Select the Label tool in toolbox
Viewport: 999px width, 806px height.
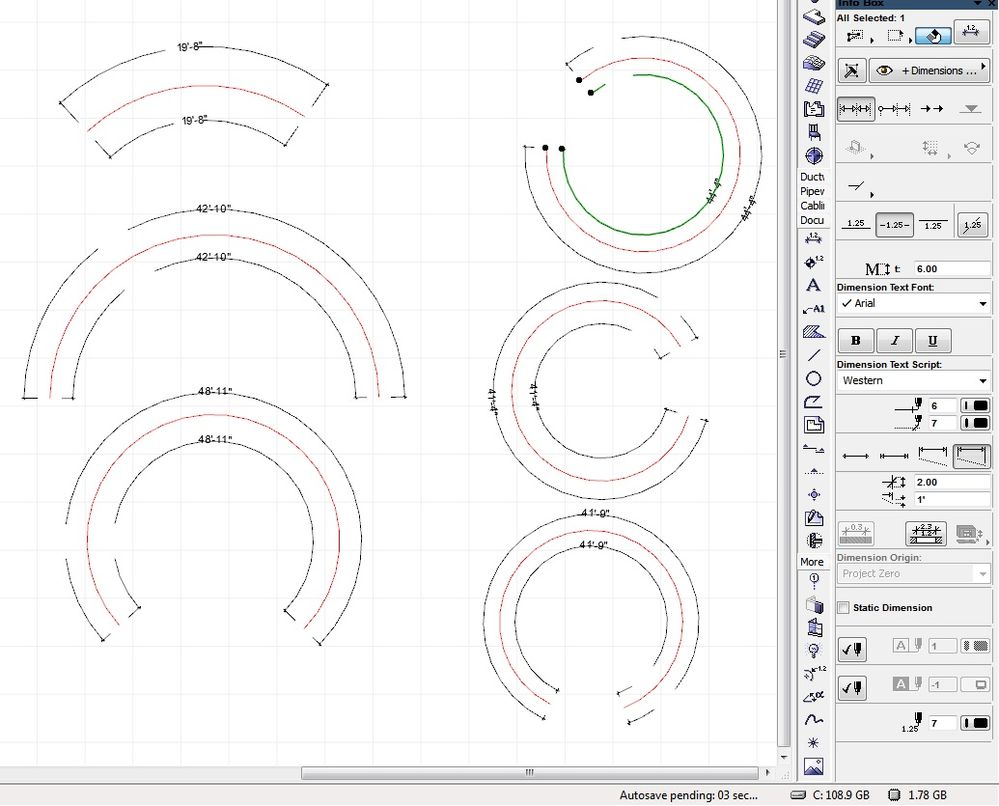[813, 309]
